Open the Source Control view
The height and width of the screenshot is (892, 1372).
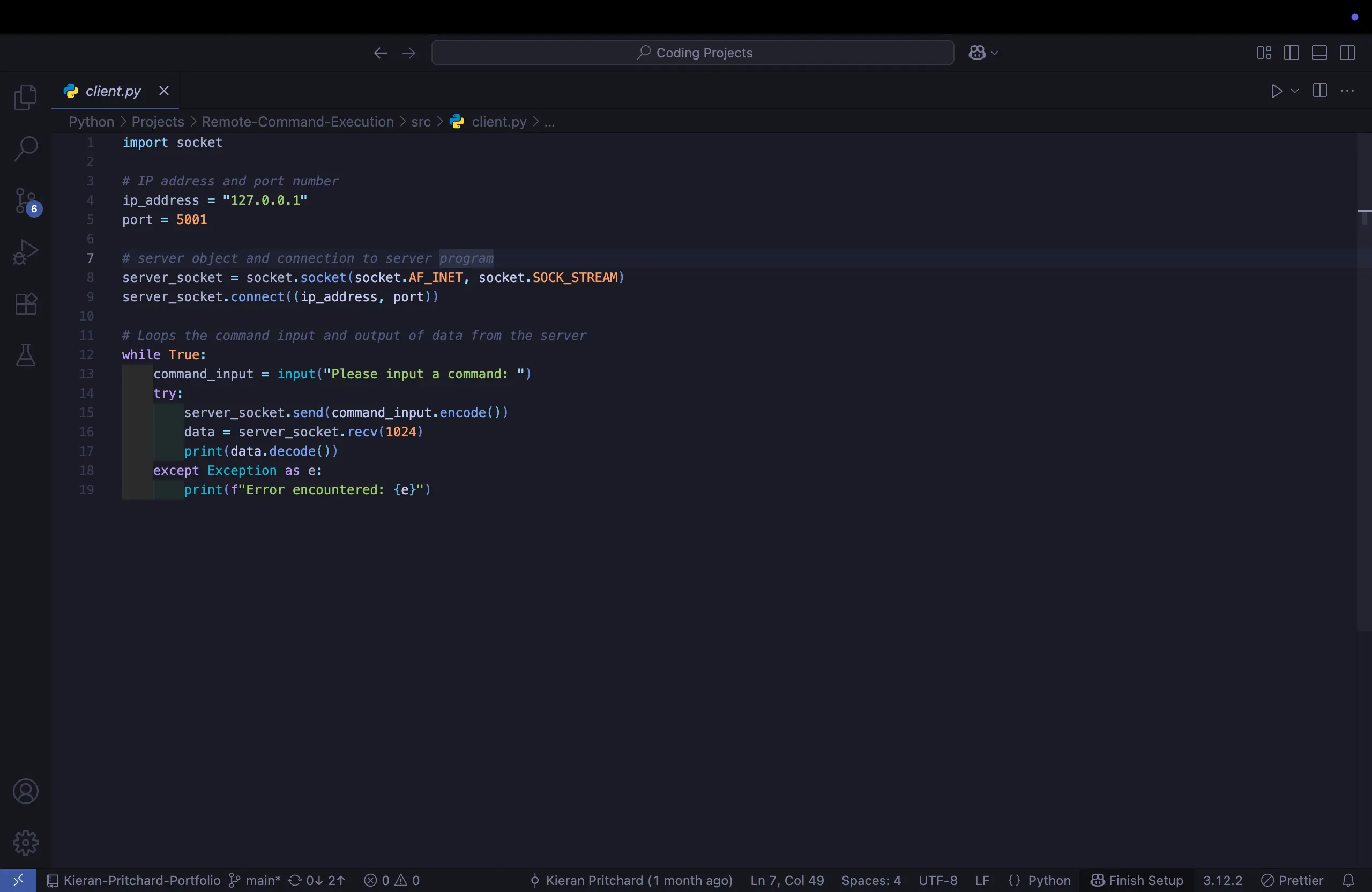[25, 202]
